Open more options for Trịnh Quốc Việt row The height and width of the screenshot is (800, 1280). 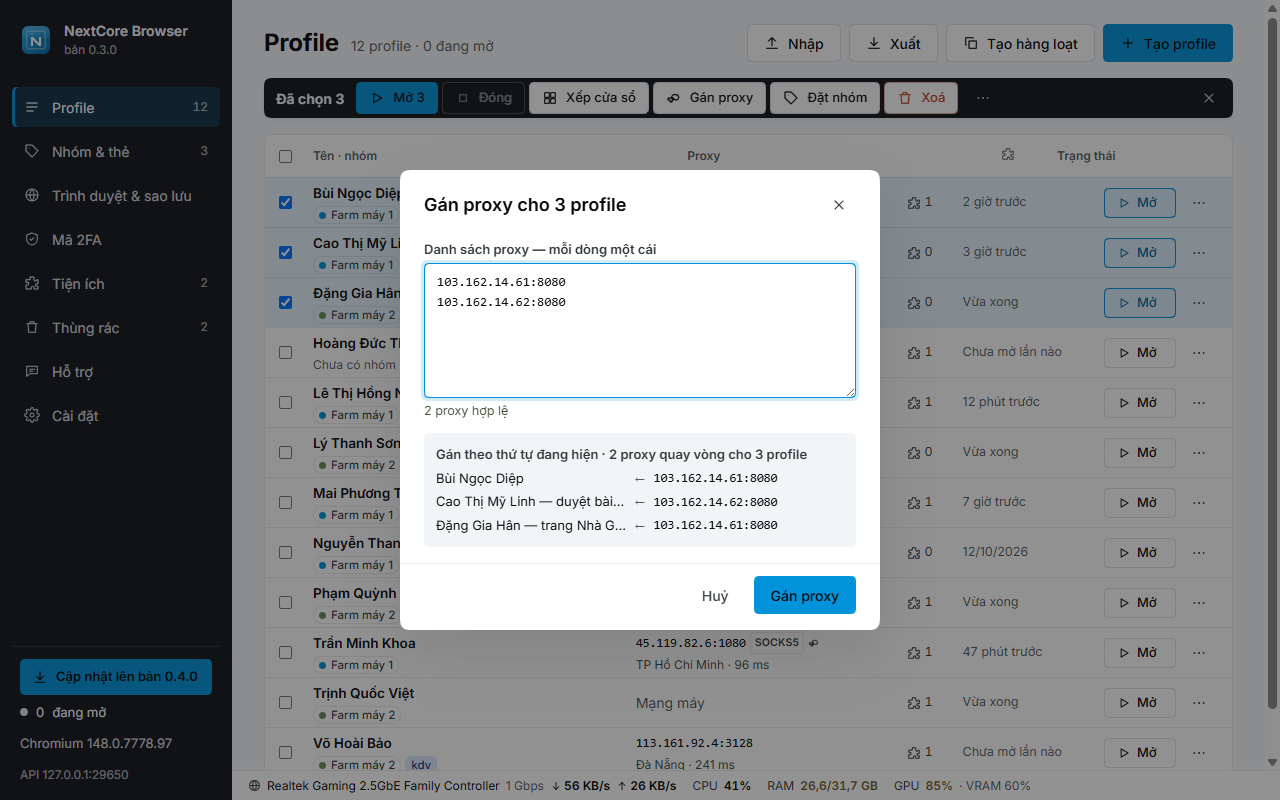1199,702
